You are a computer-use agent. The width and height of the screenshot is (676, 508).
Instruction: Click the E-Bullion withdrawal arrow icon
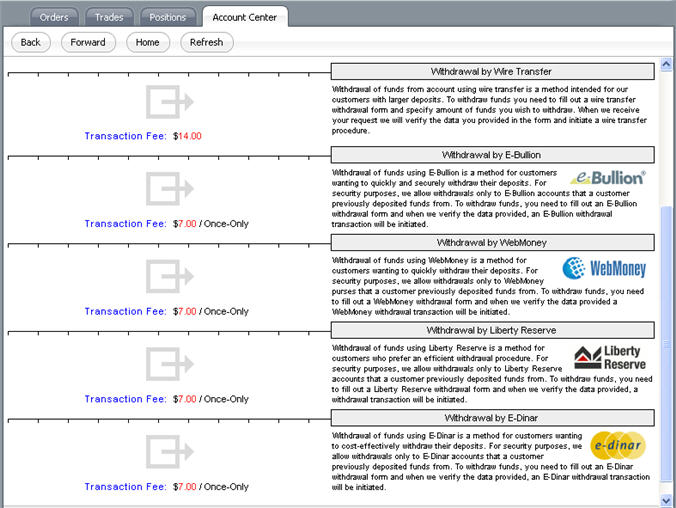pos(170,189)
